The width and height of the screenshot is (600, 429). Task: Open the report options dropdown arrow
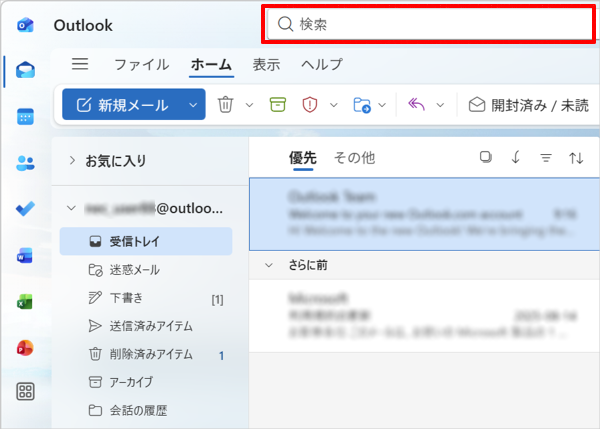coord(334,105)
